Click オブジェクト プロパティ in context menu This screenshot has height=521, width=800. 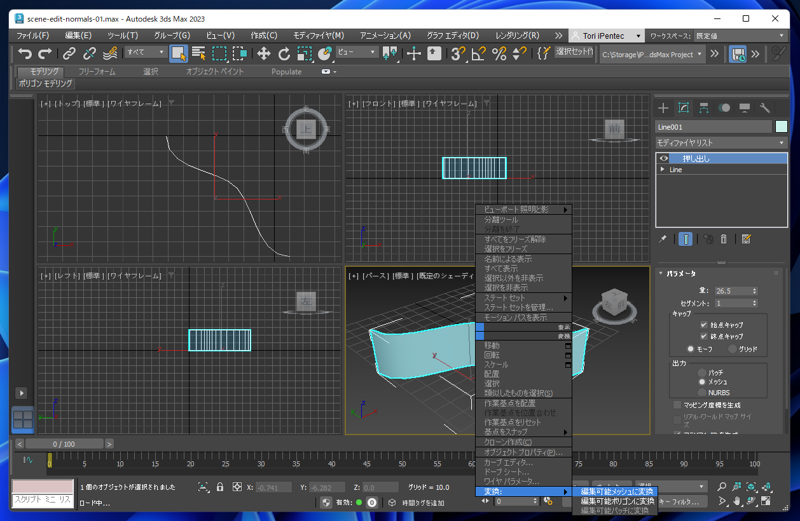coord(523,452)
